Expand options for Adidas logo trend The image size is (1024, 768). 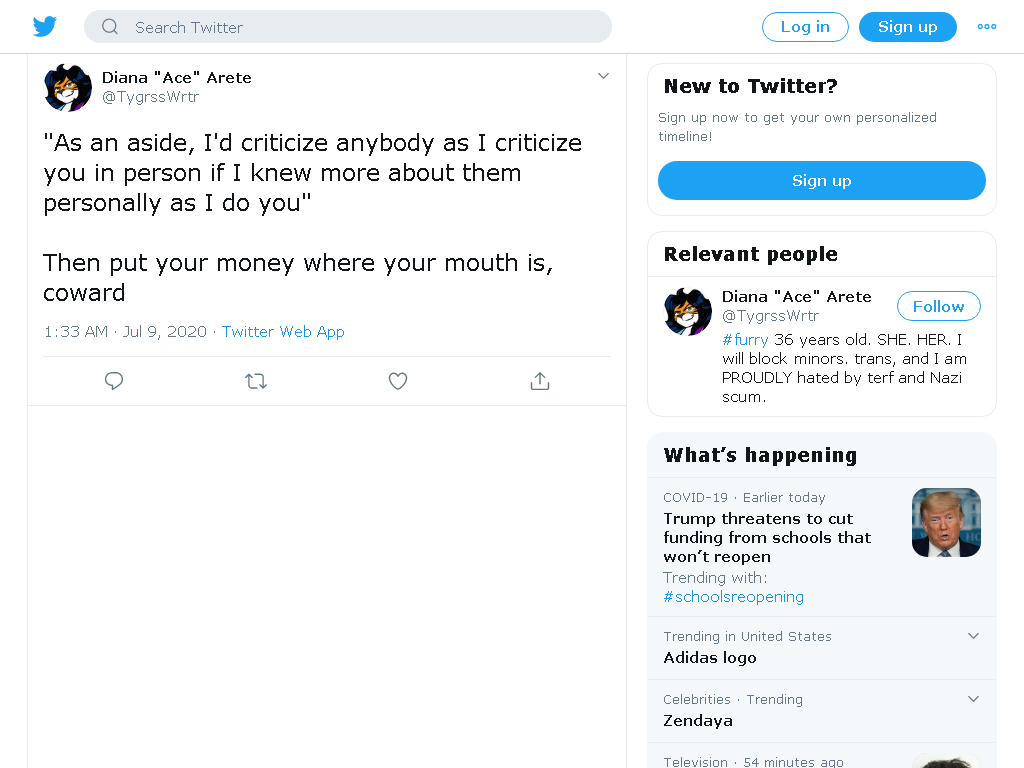973,636
